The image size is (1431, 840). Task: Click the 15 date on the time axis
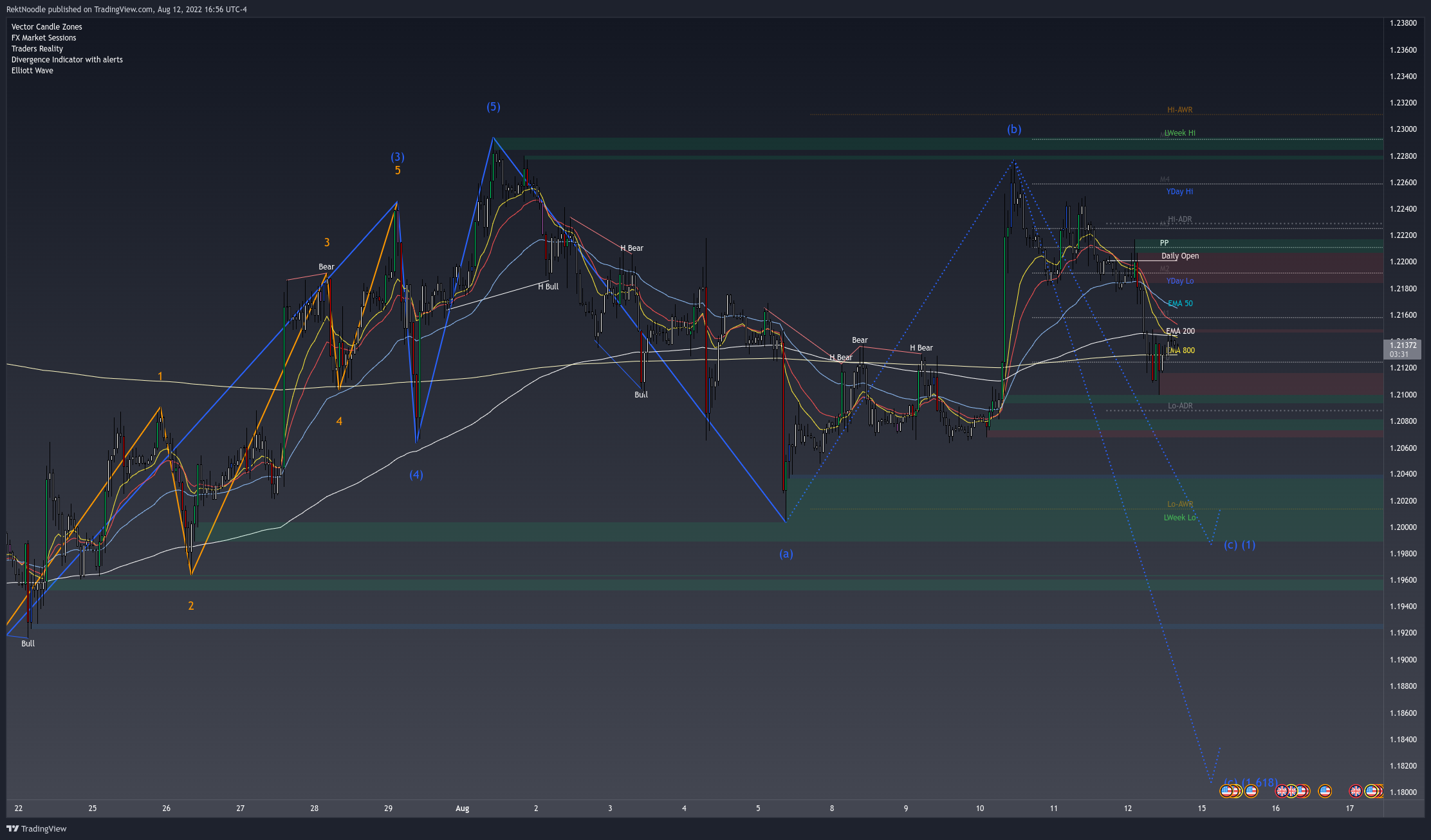coord(1202,808)
